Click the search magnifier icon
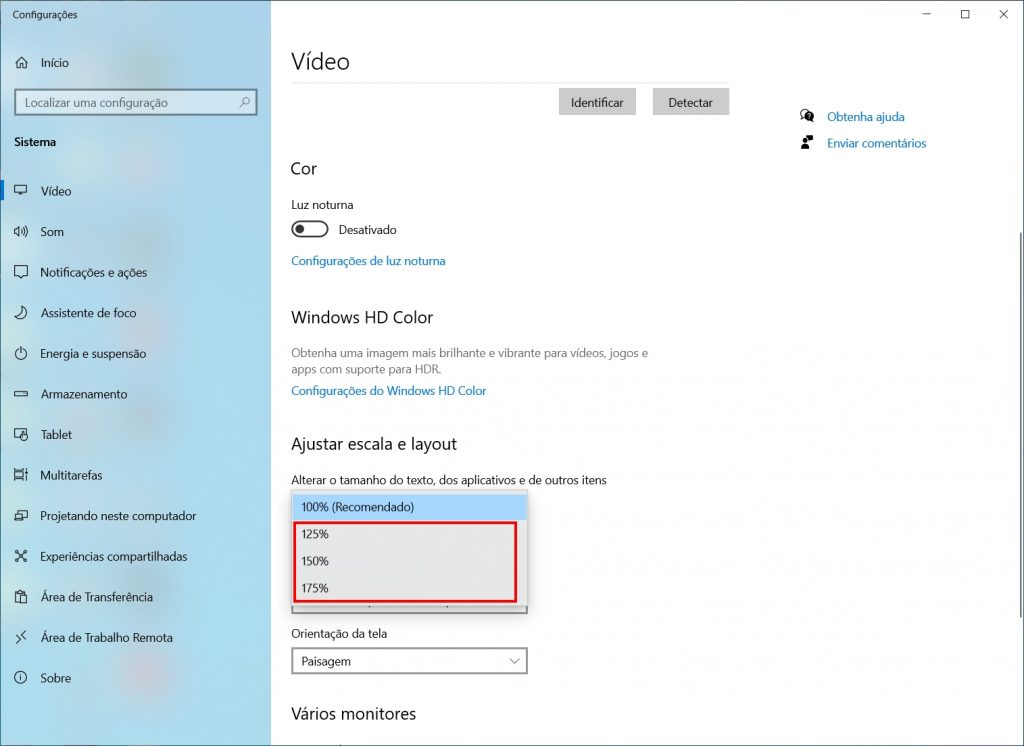 click(x=245, y=102)
